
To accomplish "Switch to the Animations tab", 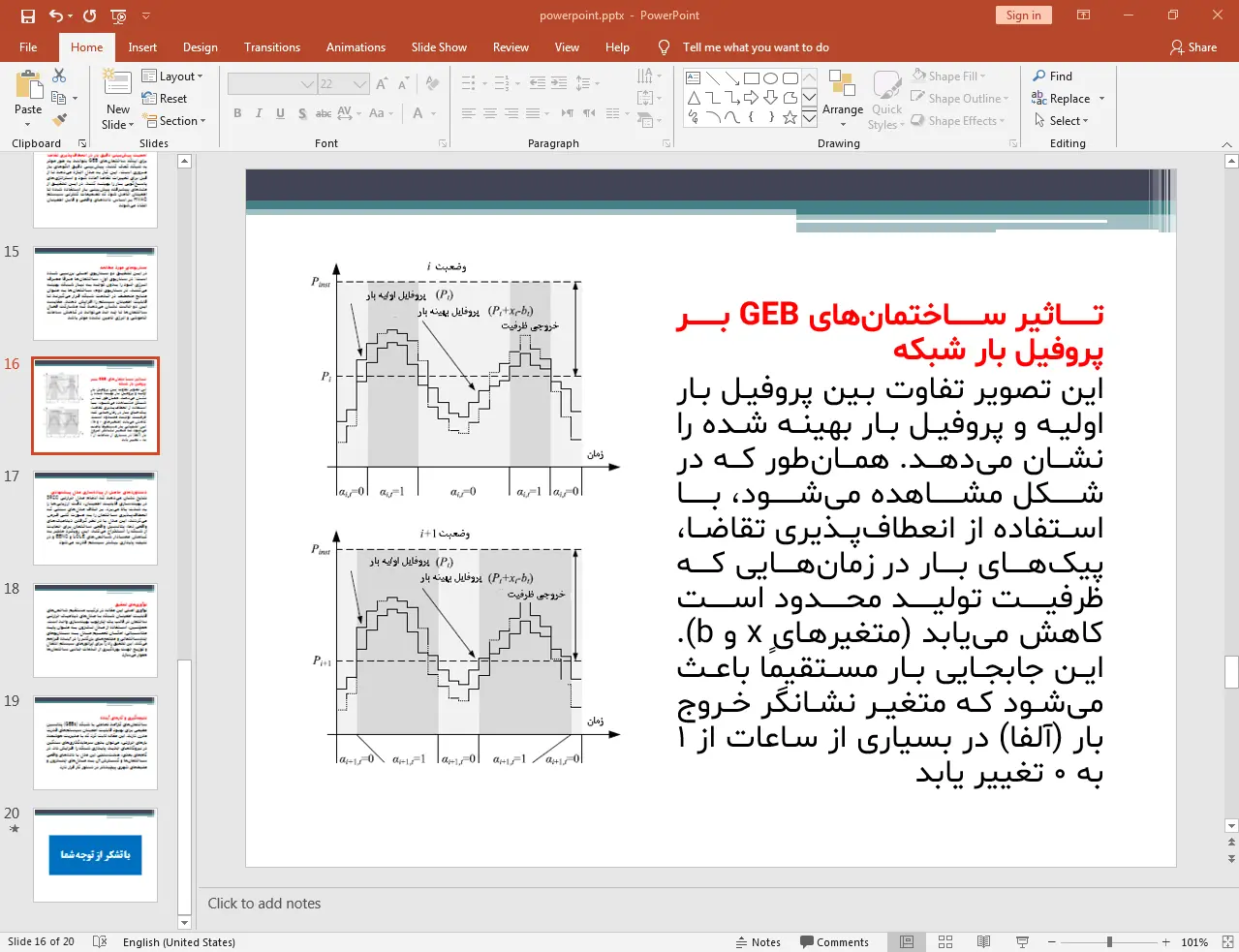I will coord(356,47).
